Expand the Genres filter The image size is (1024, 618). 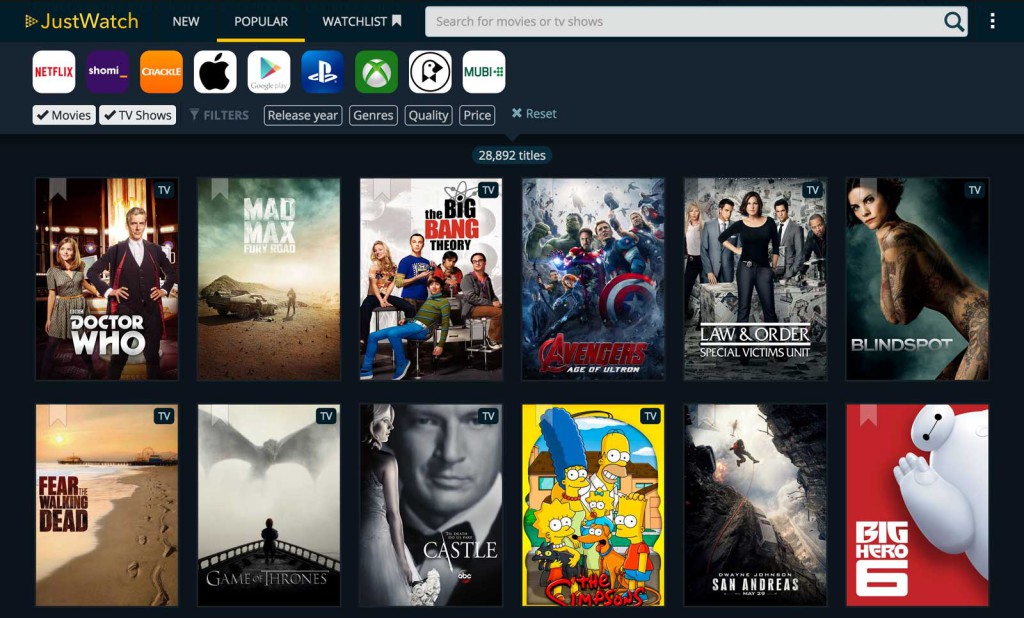(374, 115)
